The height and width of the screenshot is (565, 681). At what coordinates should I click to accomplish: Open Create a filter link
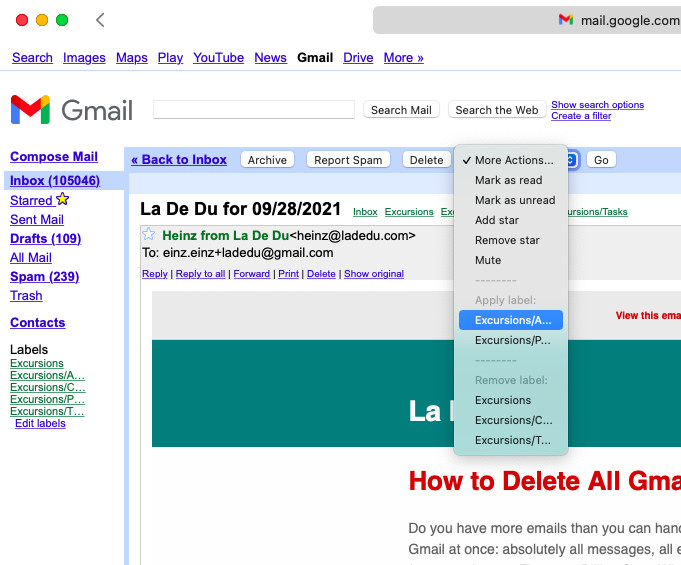(x=581, y=116)
